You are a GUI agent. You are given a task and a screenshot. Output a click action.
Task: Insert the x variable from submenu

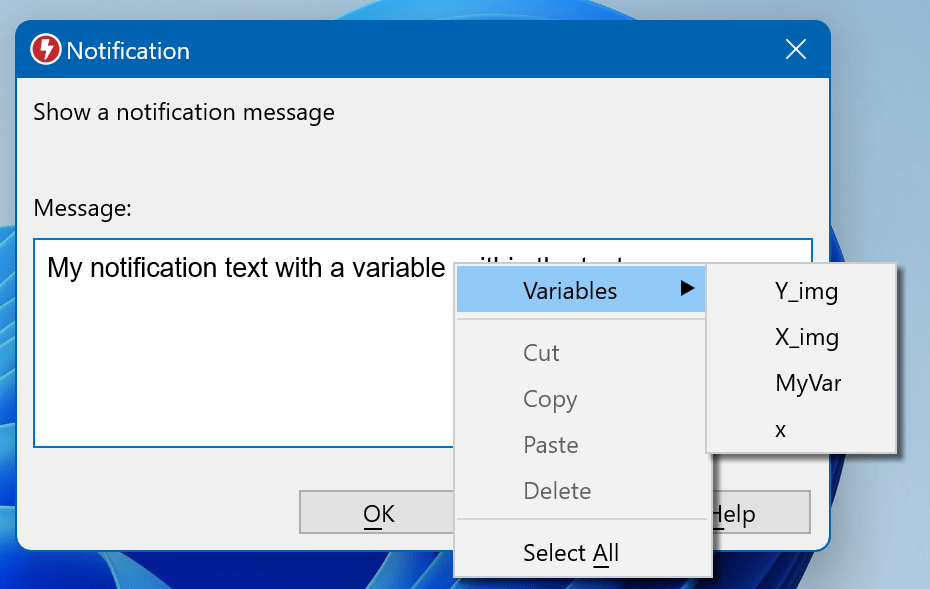[x=781, y=430]
